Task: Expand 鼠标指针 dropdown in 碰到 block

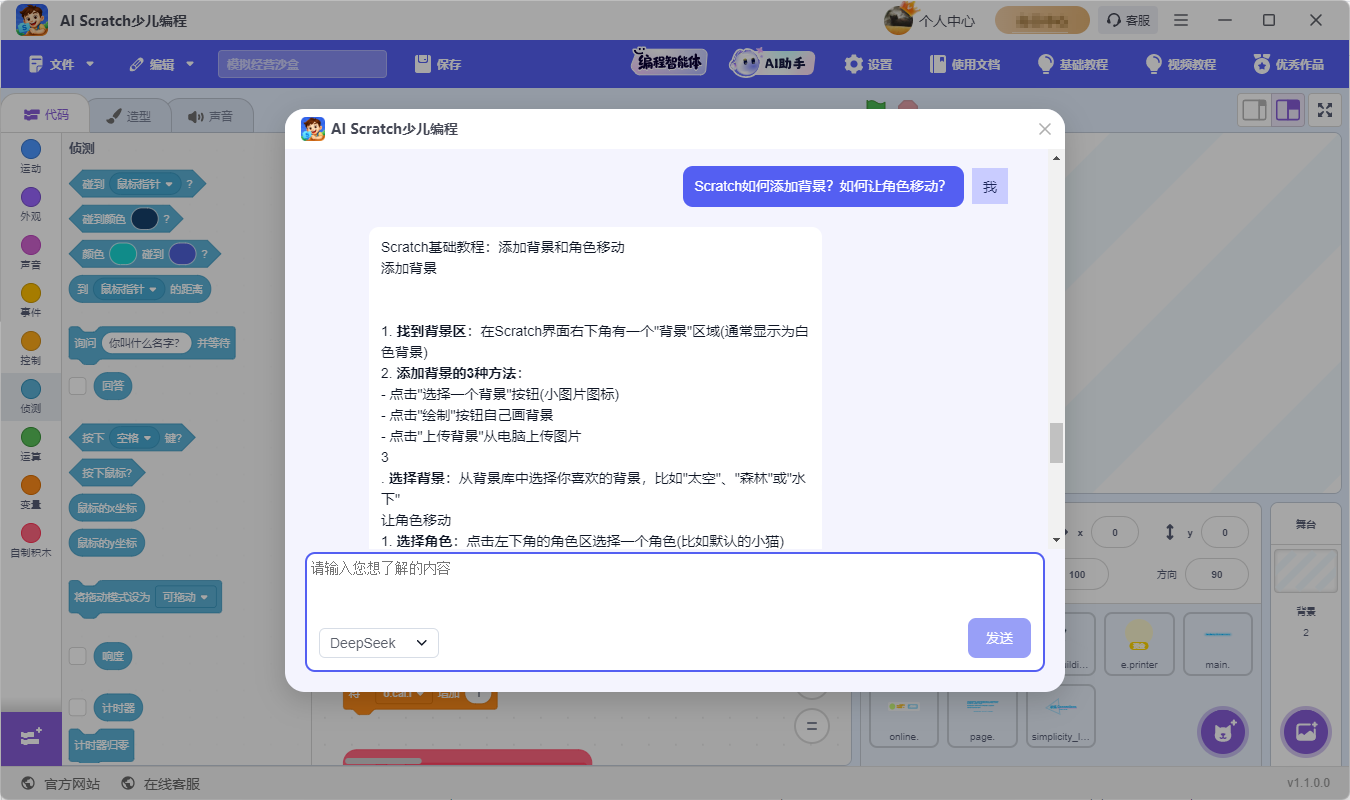Action: (143, 184)
